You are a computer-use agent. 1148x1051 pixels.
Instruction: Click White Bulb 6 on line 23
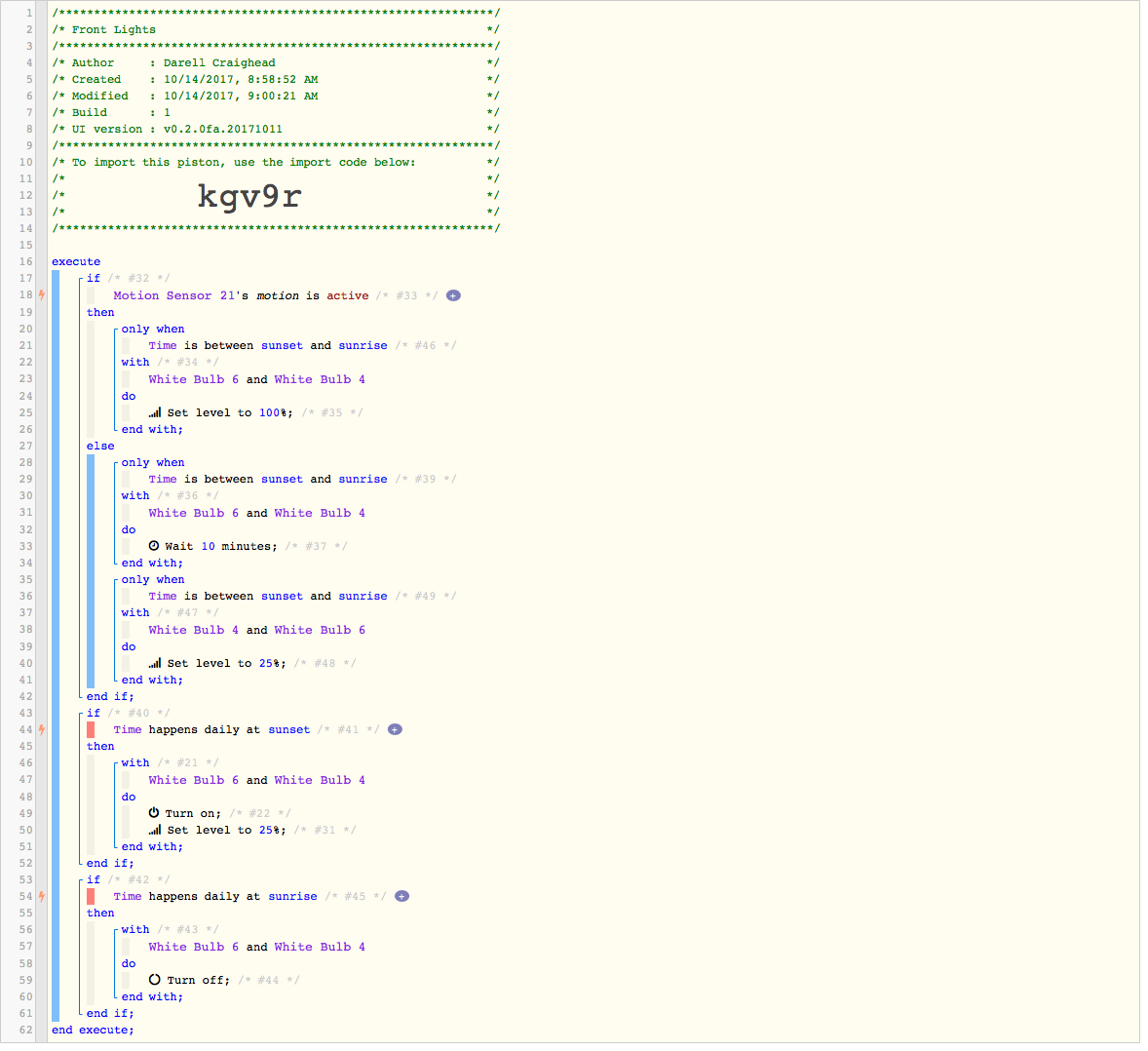point(193,379)
